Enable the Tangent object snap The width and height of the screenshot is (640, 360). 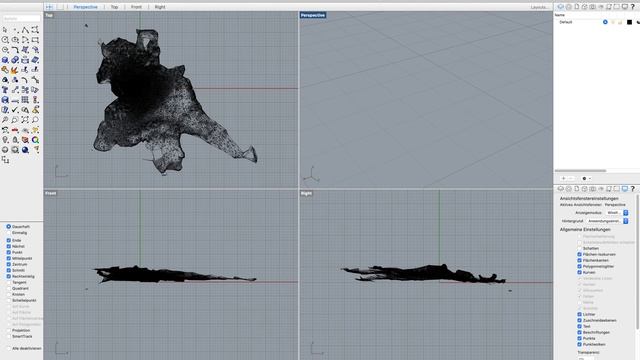tap(9, 282)
